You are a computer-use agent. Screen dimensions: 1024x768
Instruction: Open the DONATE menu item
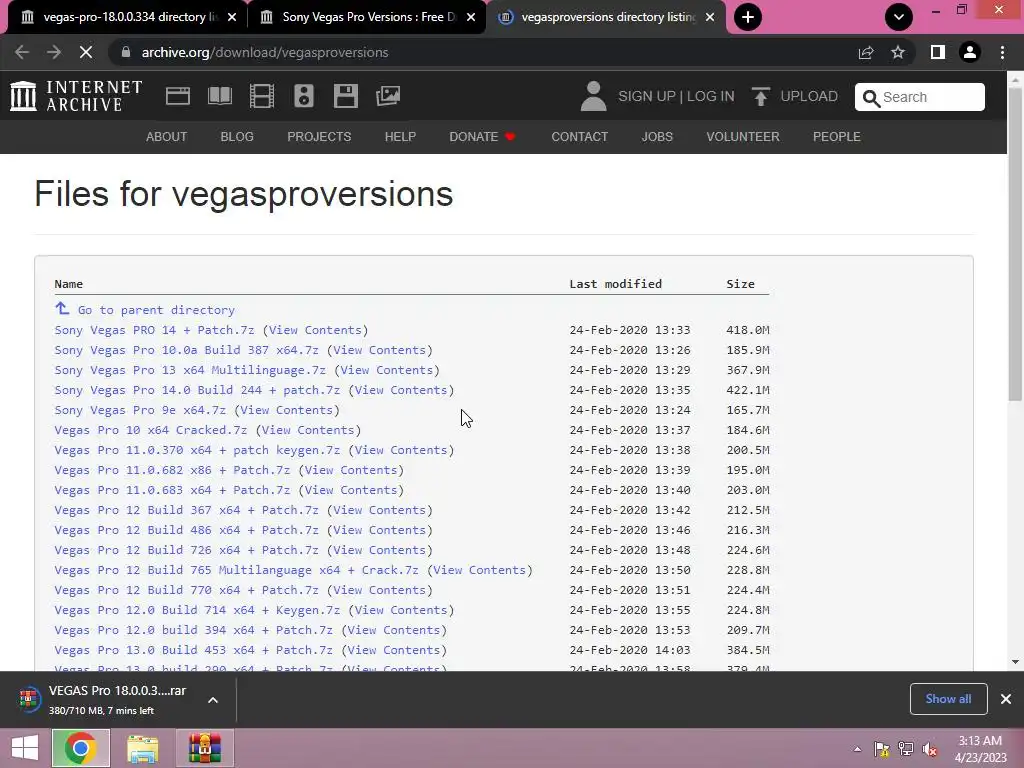click(483, 136)
